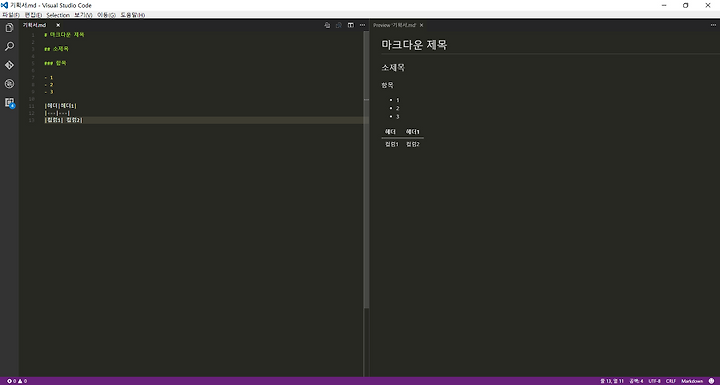This screenshot has width=720, height=385.
Task: Open the Explorer view in the activity bar
Action: (9, 28)
